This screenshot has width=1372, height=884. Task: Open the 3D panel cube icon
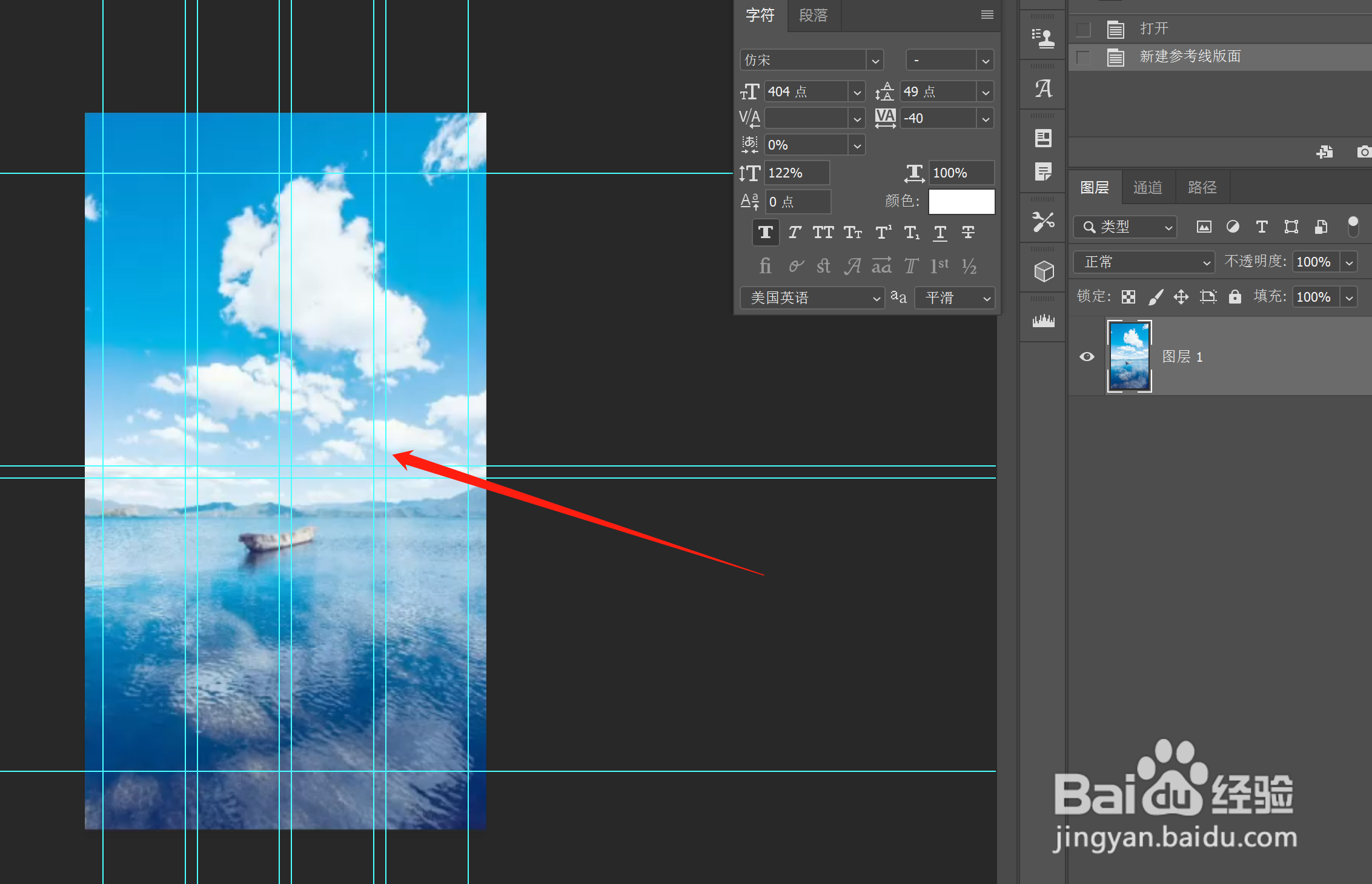(1043, 271)
